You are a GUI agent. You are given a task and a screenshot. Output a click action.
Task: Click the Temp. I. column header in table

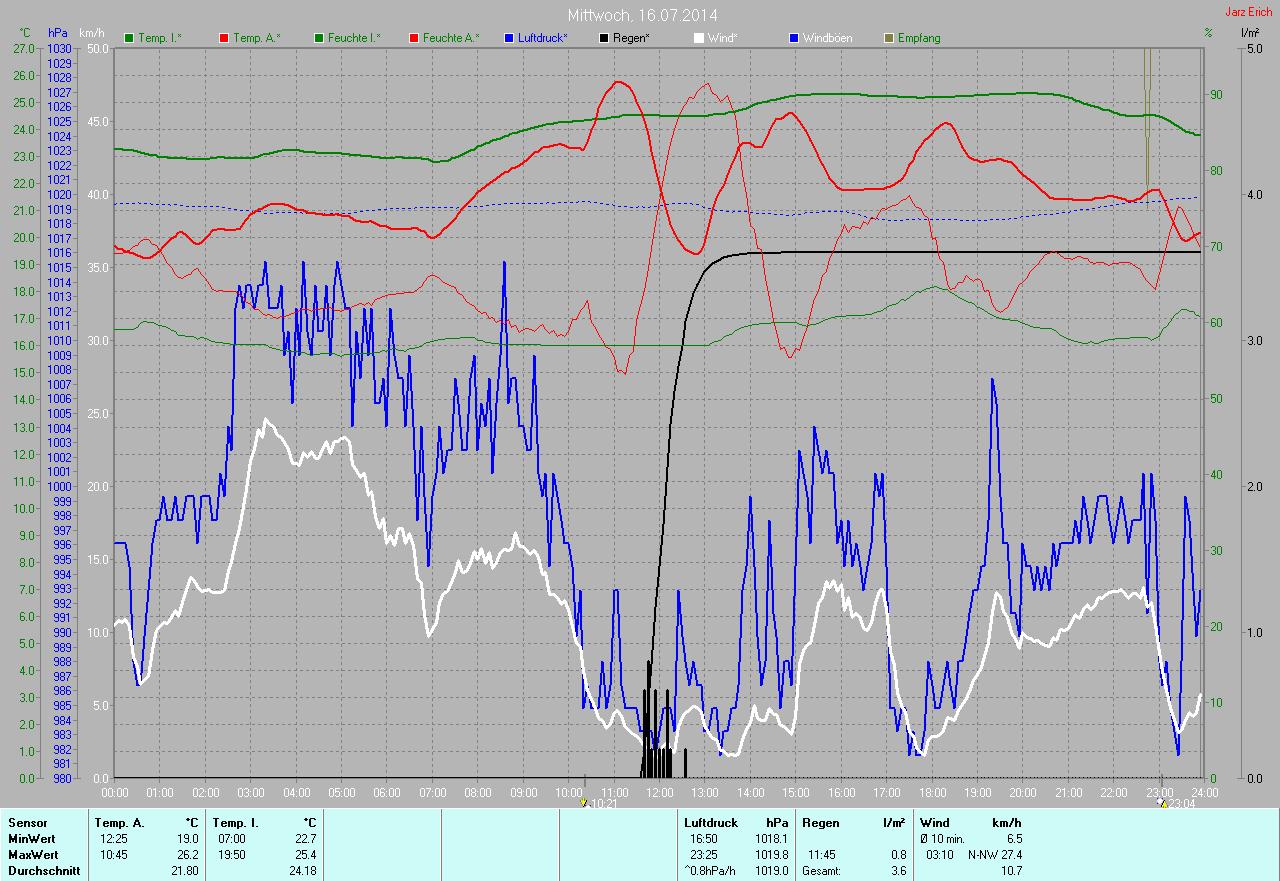click(x=235, y=822)
